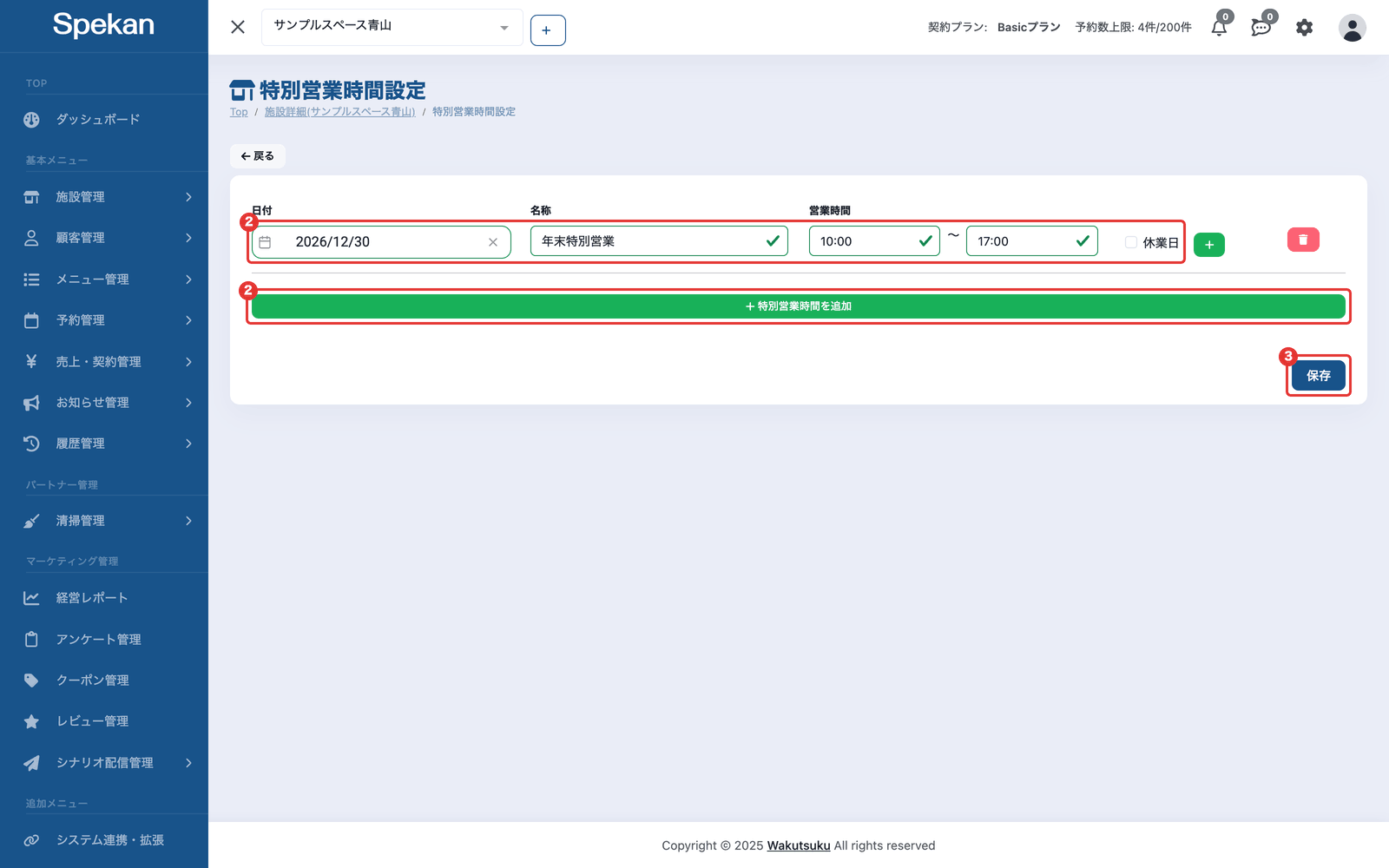
Task: Open the calendar icon in the date field
Action: pos(266,242)
